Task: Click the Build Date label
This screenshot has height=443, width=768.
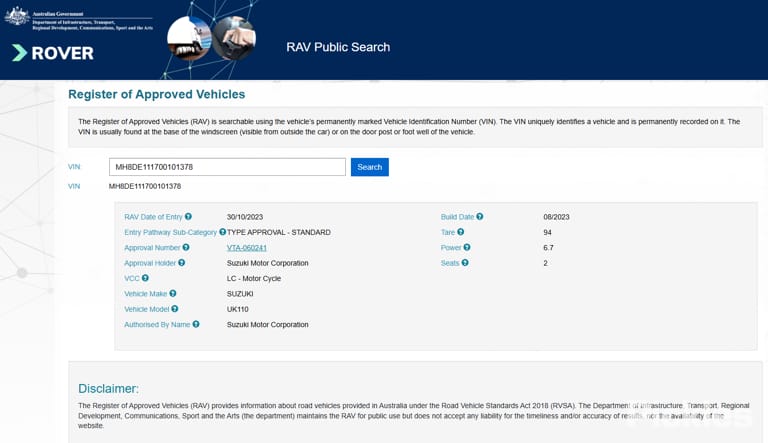Action: click(x=457, y=217)
